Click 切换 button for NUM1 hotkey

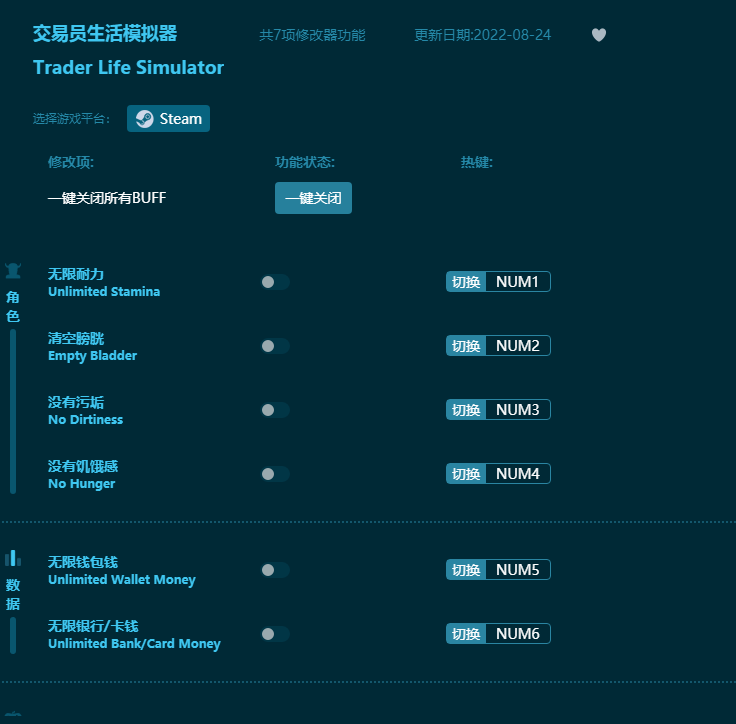point(466,282)
